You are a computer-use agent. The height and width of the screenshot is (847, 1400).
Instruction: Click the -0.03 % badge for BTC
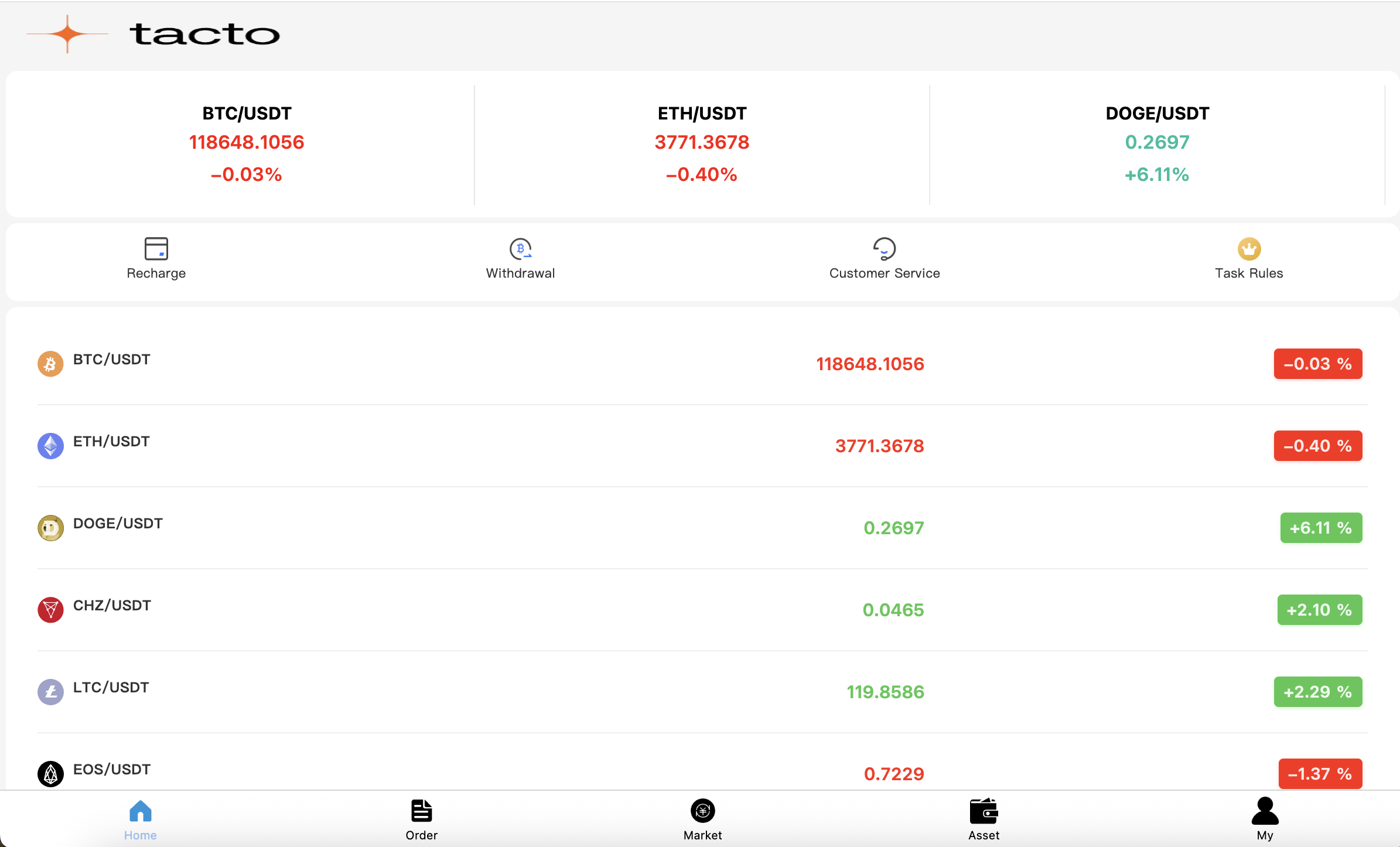pyautogui.click(x=1318, y=364)
